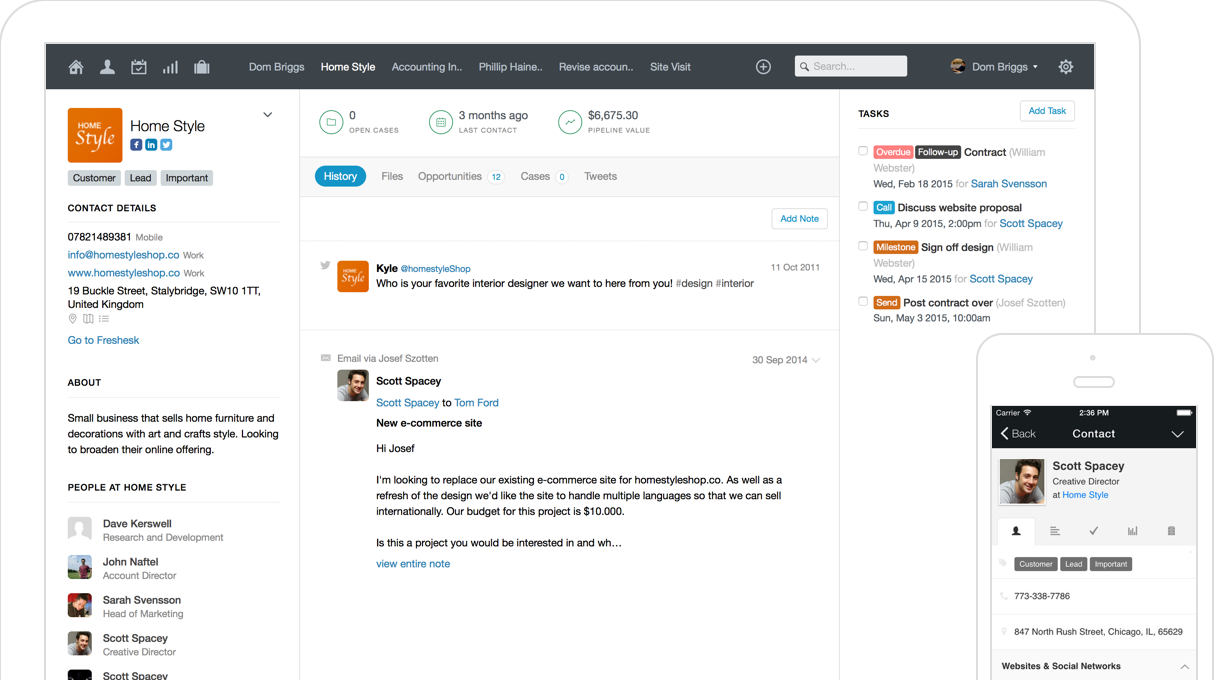Click Scott Spacey link in Sign off design task
The image size is (1225, 680).
[x=1001, y=279]
